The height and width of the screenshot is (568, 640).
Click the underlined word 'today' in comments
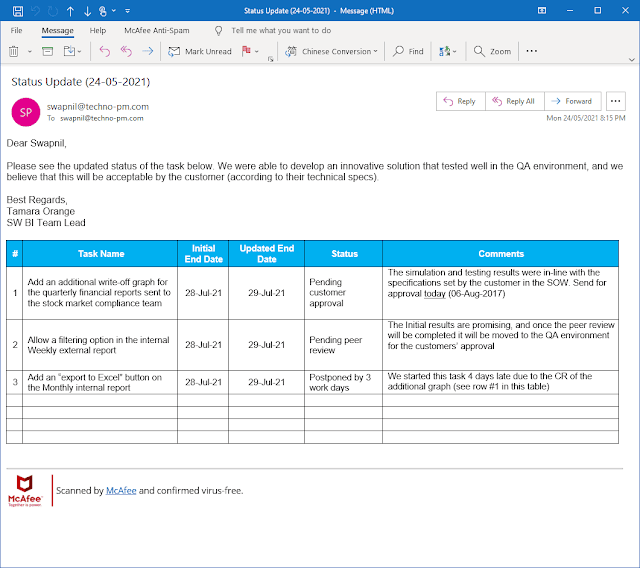[434, 294]
